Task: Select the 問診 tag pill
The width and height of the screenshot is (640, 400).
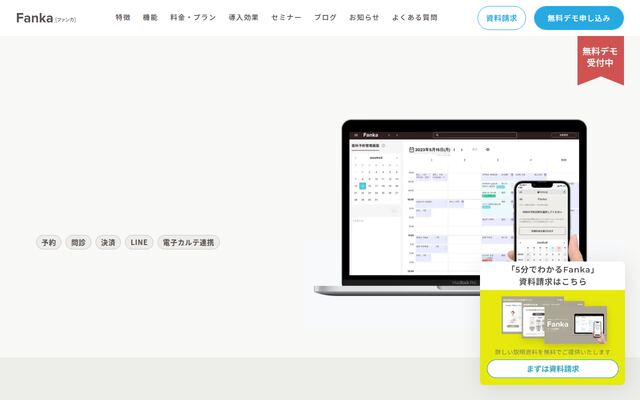Action: point(78,242)
